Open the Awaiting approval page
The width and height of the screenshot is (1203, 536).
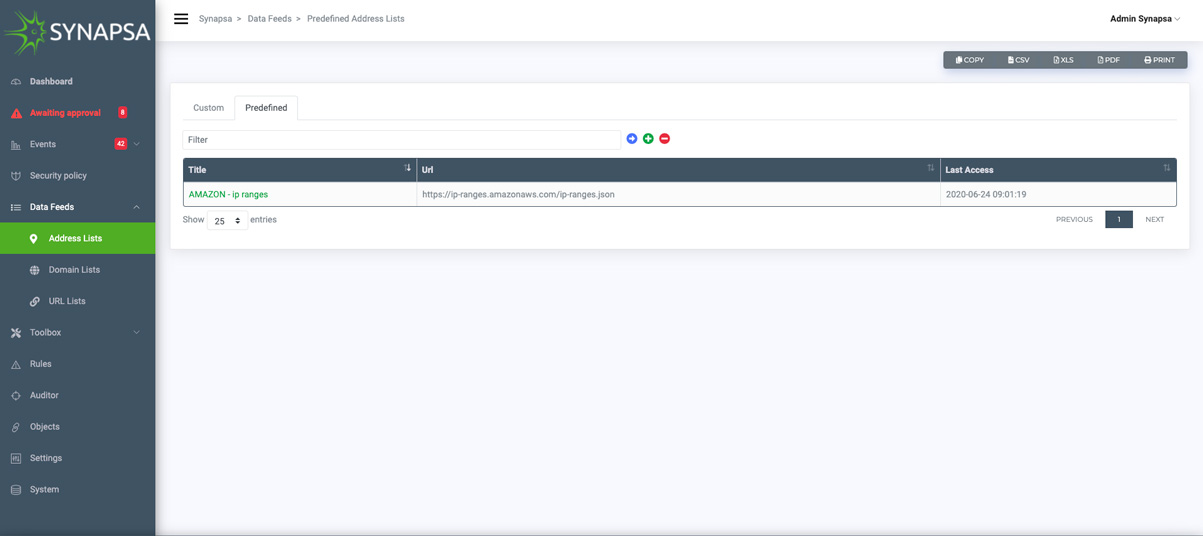pyautogui.click(x=65, y=113)
